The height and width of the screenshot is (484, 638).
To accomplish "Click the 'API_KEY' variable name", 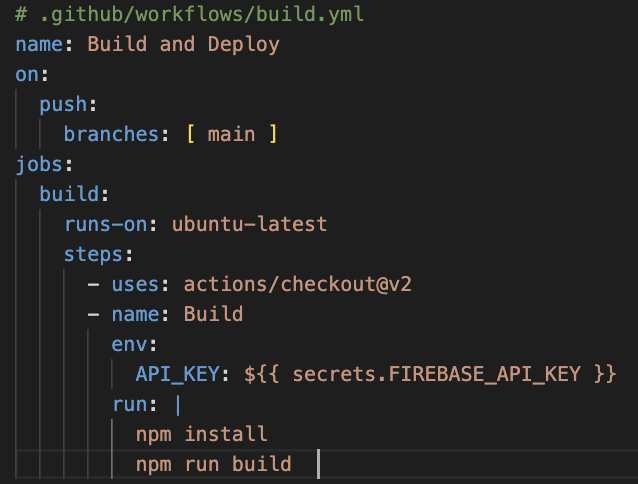I will point(178,375).
